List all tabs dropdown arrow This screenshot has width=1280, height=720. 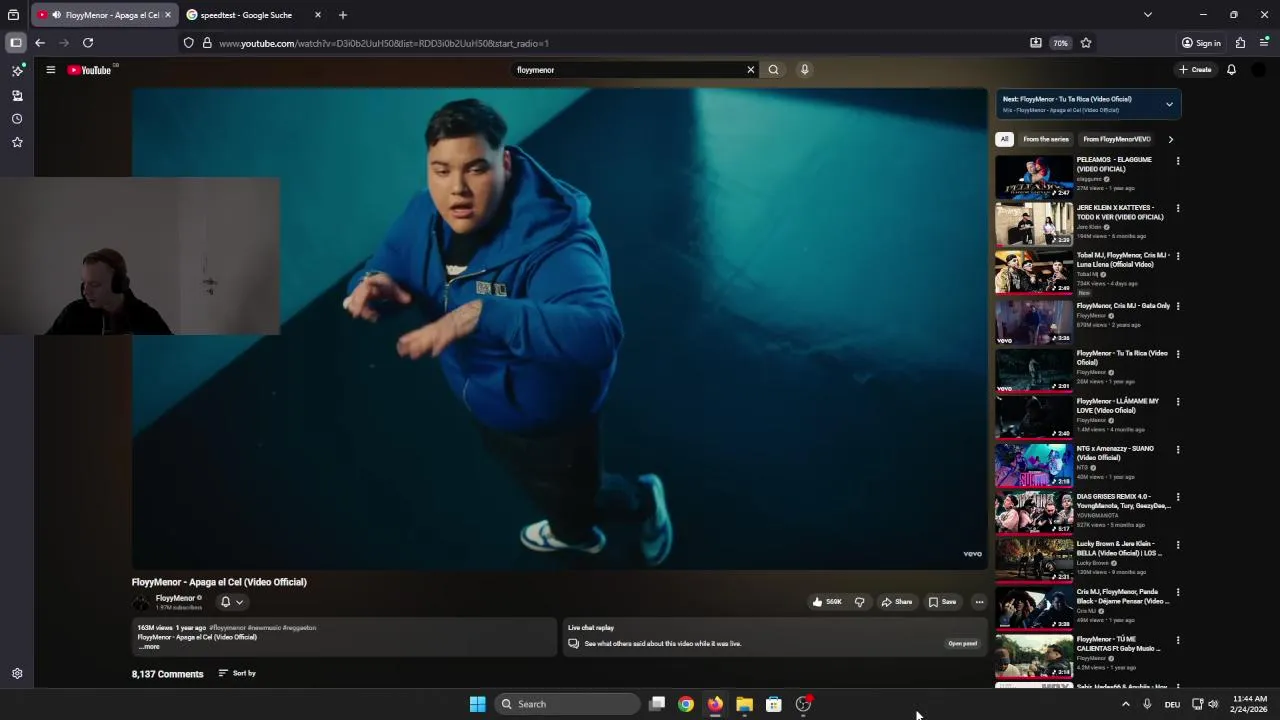click(1147, 15)
